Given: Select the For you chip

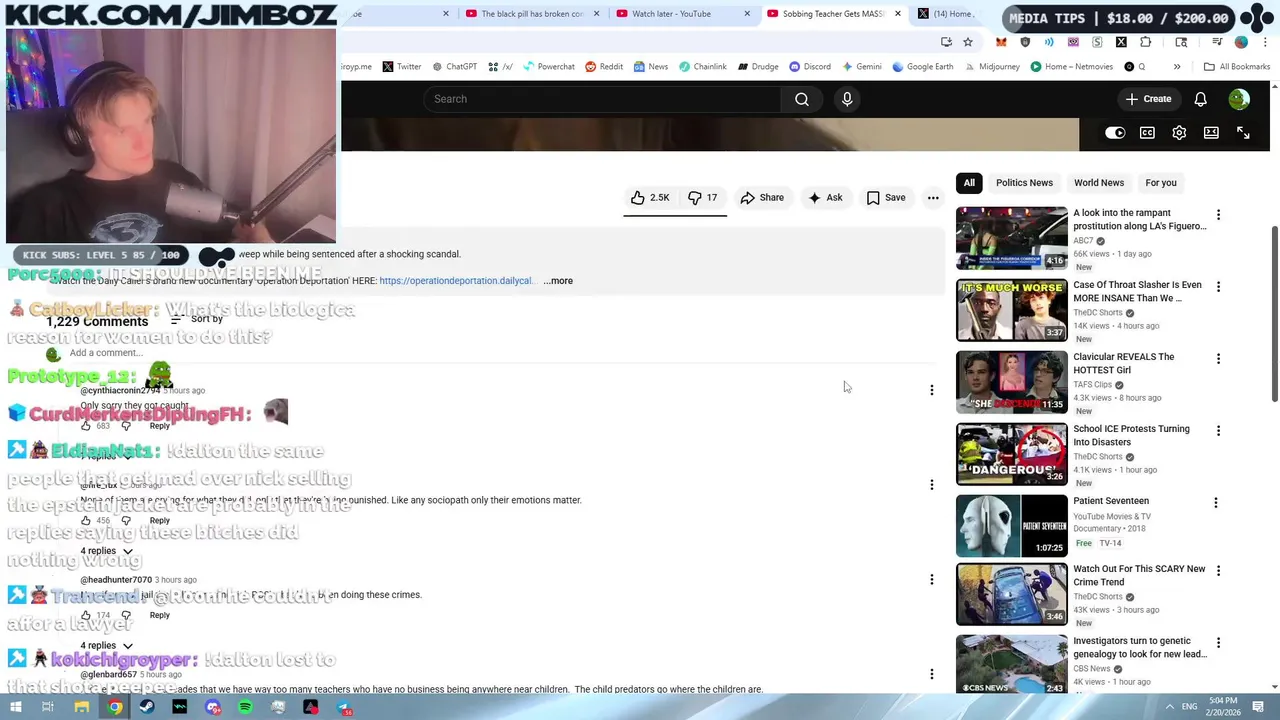Looking at the screenshot, I should (x=1161, y=183).
